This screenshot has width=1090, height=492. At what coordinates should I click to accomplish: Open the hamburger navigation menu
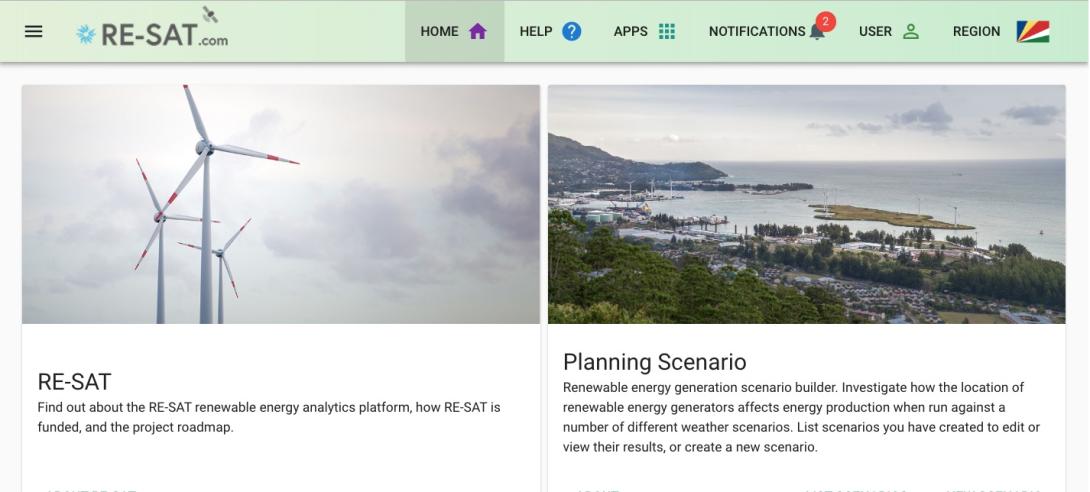click(x=33, y=31)
